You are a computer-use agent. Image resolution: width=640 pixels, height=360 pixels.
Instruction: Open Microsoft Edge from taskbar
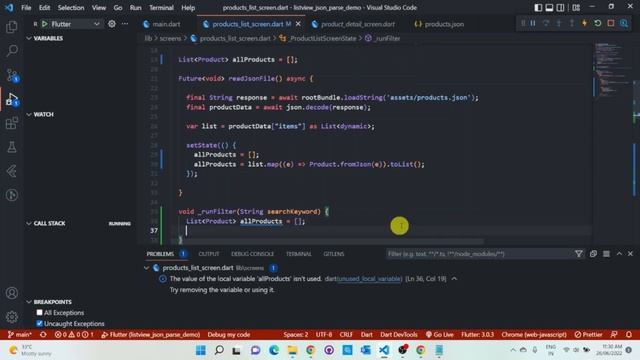(274, 350)
